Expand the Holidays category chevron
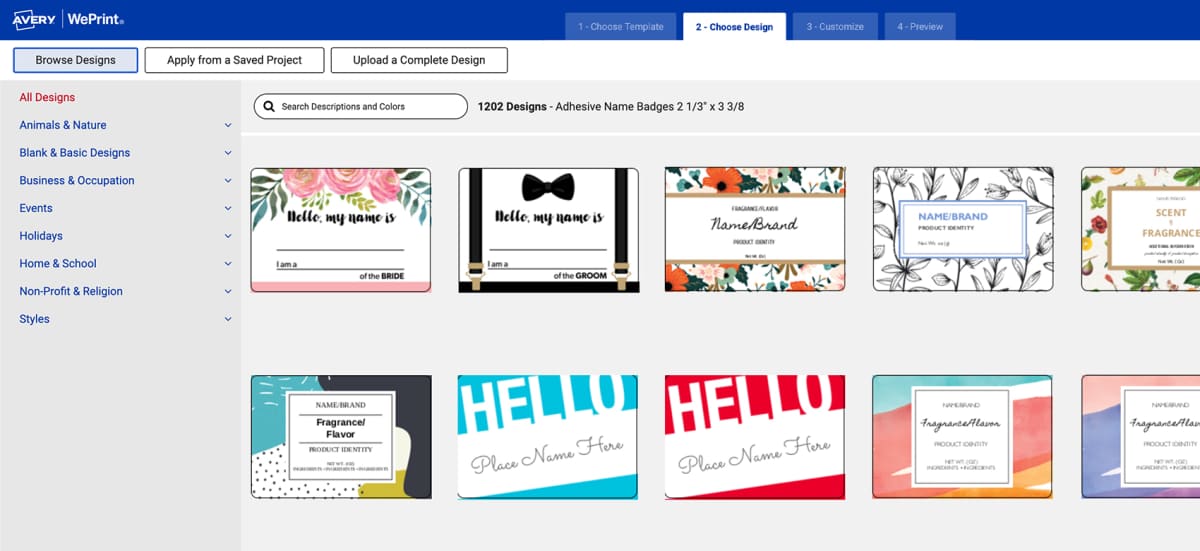Image resolution: width=1200 pixels, height=551 pixels. 228,237
